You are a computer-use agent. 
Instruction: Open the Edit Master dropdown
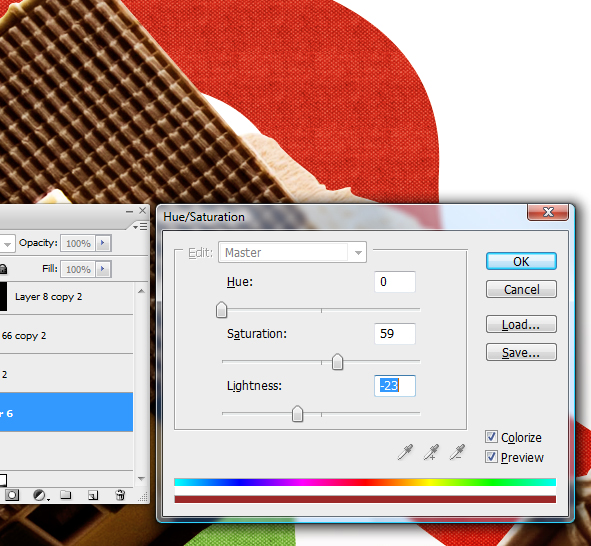click(292, 252)
